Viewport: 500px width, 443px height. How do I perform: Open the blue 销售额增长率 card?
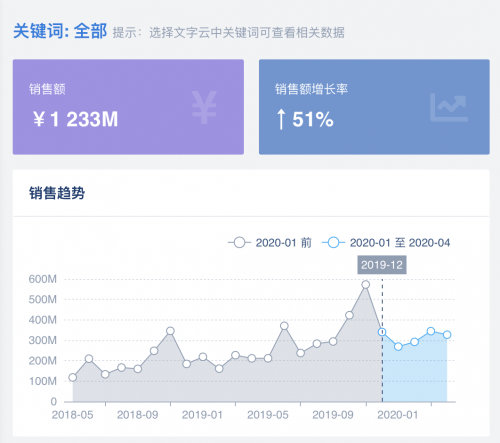pos(374,107)
